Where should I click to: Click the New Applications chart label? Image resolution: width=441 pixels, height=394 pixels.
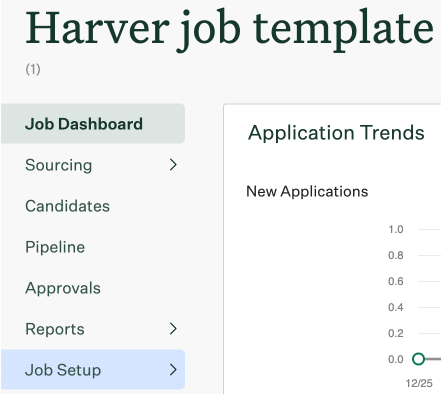[307, 191]
